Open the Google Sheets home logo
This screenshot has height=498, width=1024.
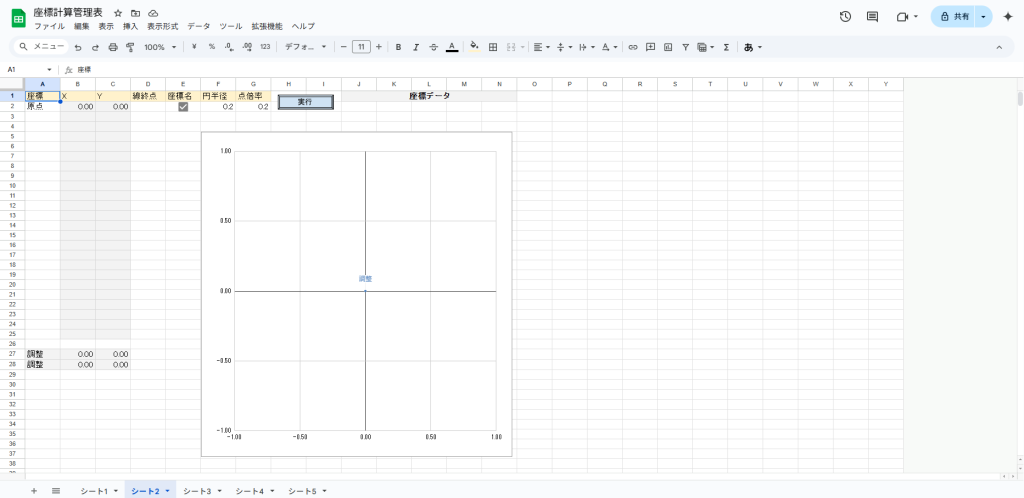tap(18, 18)
